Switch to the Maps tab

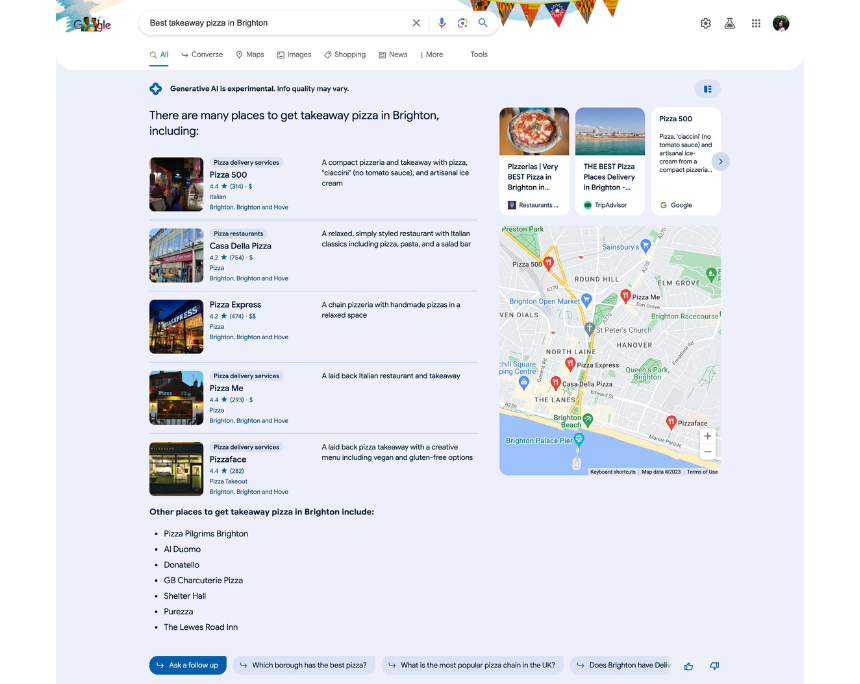click(x=250, y=55)
